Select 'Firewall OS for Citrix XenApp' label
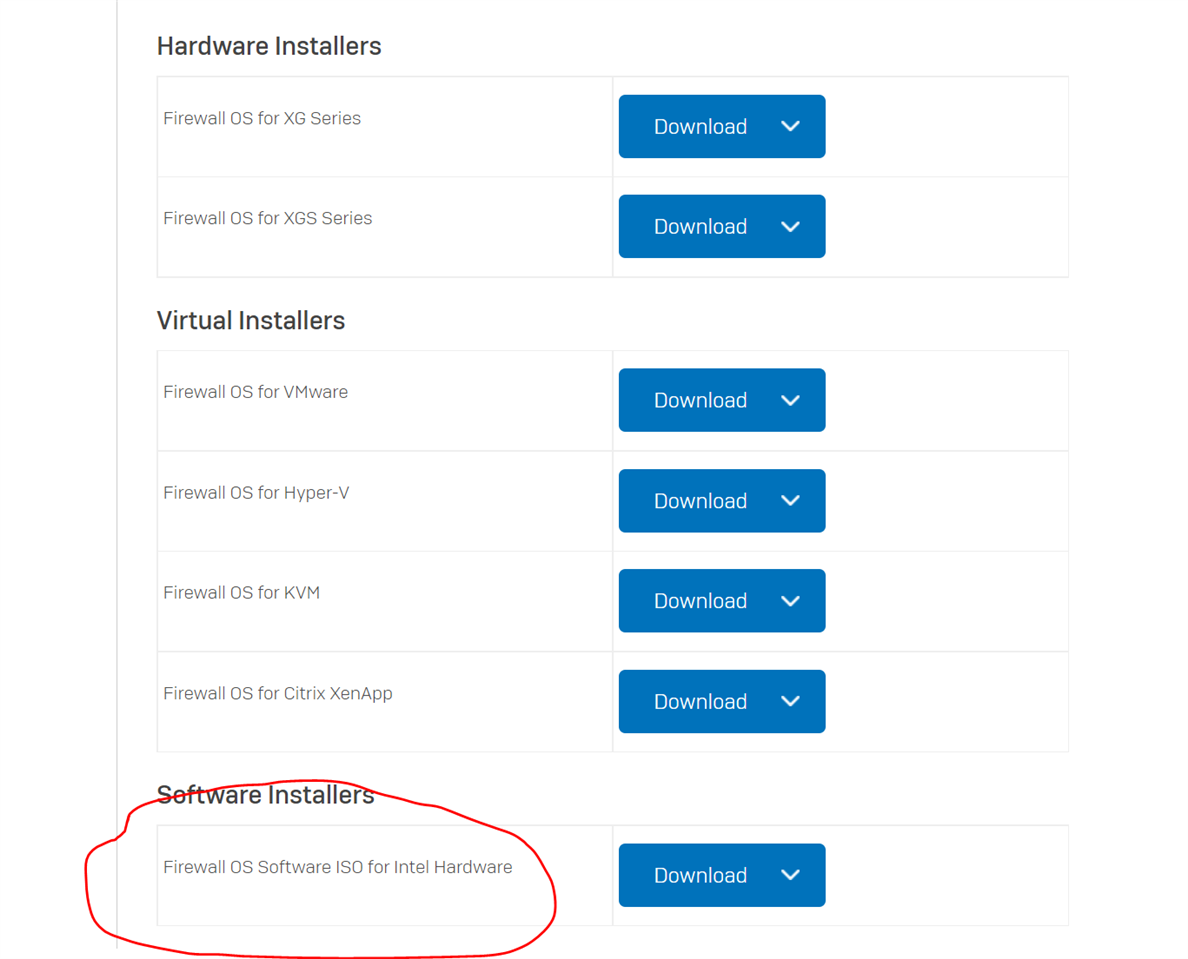 278,693
